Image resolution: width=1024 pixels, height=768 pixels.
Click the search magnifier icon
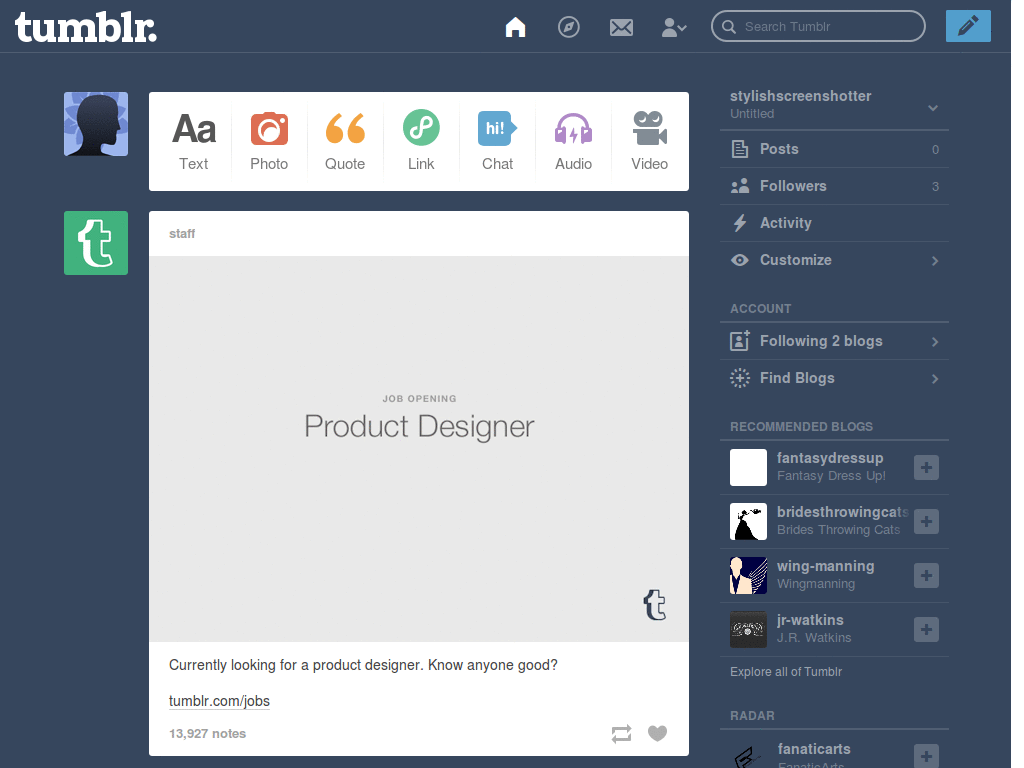point(728,27)
